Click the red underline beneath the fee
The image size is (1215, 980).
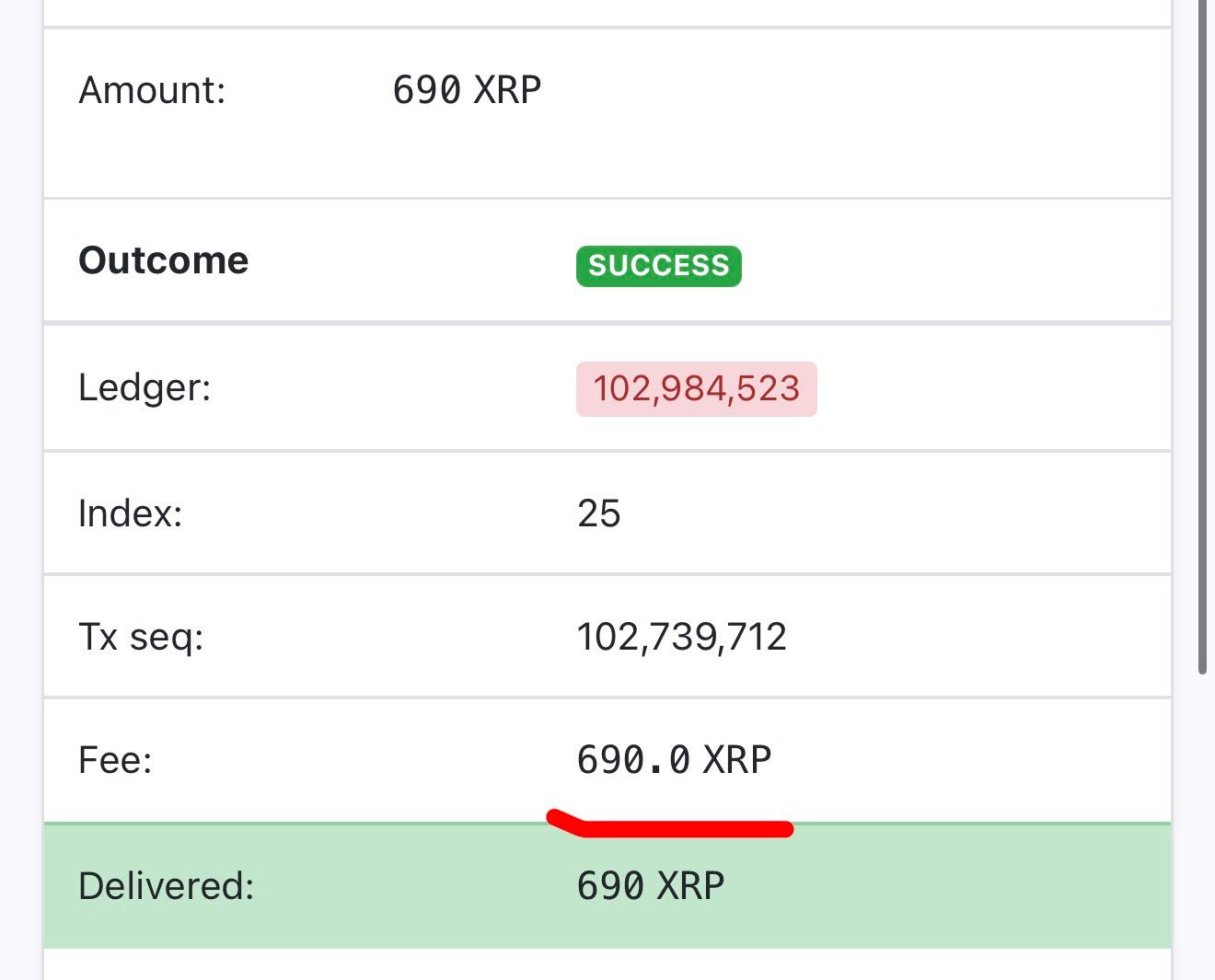[670, 822]
